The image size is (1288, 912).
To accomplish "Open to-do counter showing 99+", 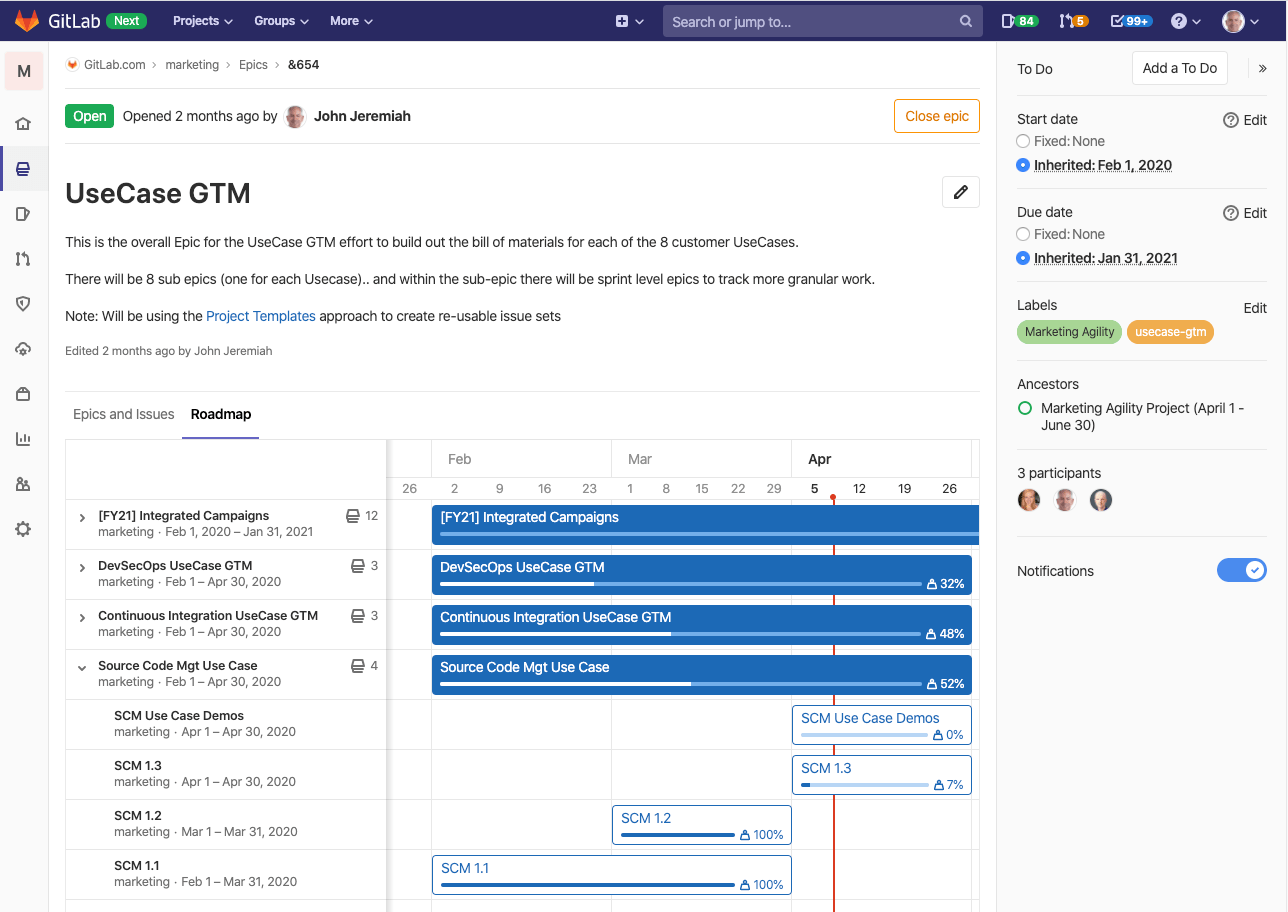I will (1132, 21).
